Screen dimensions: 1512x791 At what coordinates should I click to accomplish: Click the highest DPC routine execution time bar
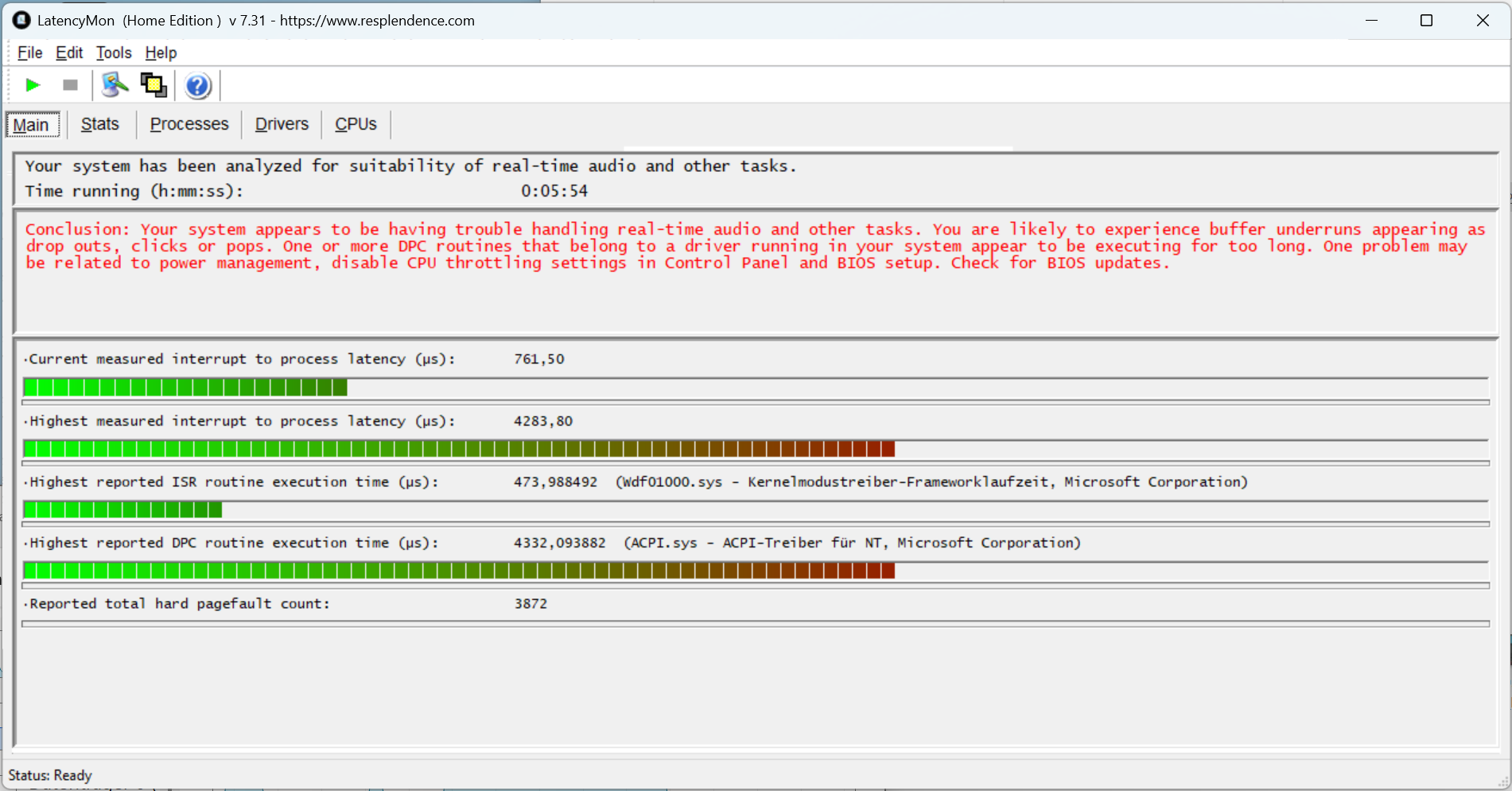pos(756,571)
